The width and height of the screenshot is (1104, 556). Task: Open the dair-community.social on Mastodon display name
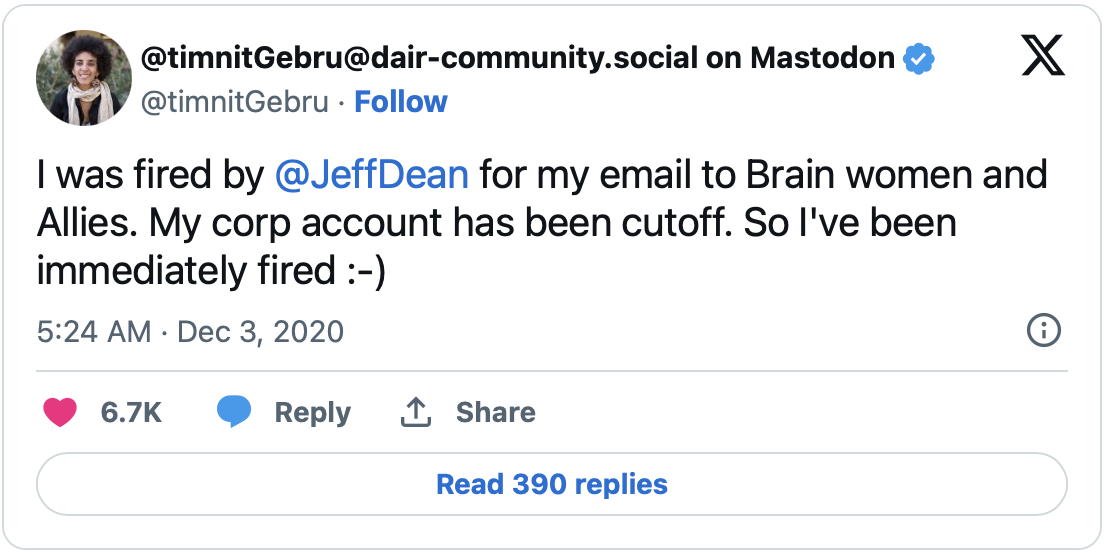pos(518,58)
